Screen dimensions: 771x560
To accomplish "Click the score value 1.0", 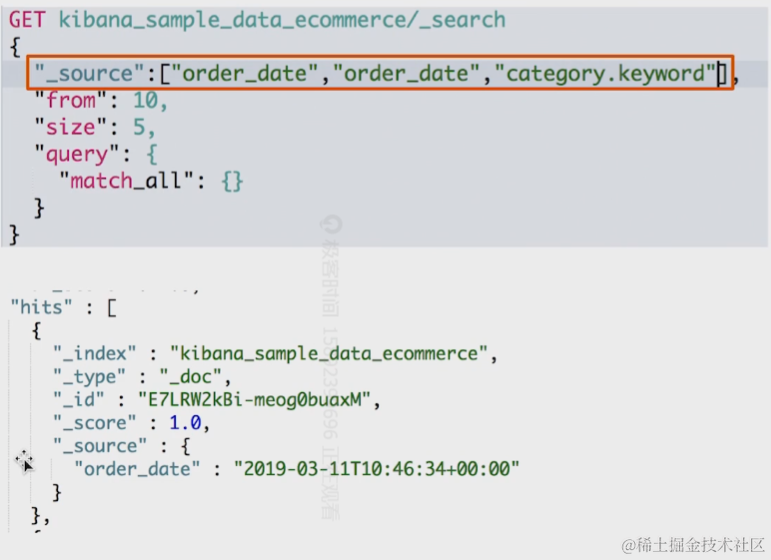I will [185, 423].
